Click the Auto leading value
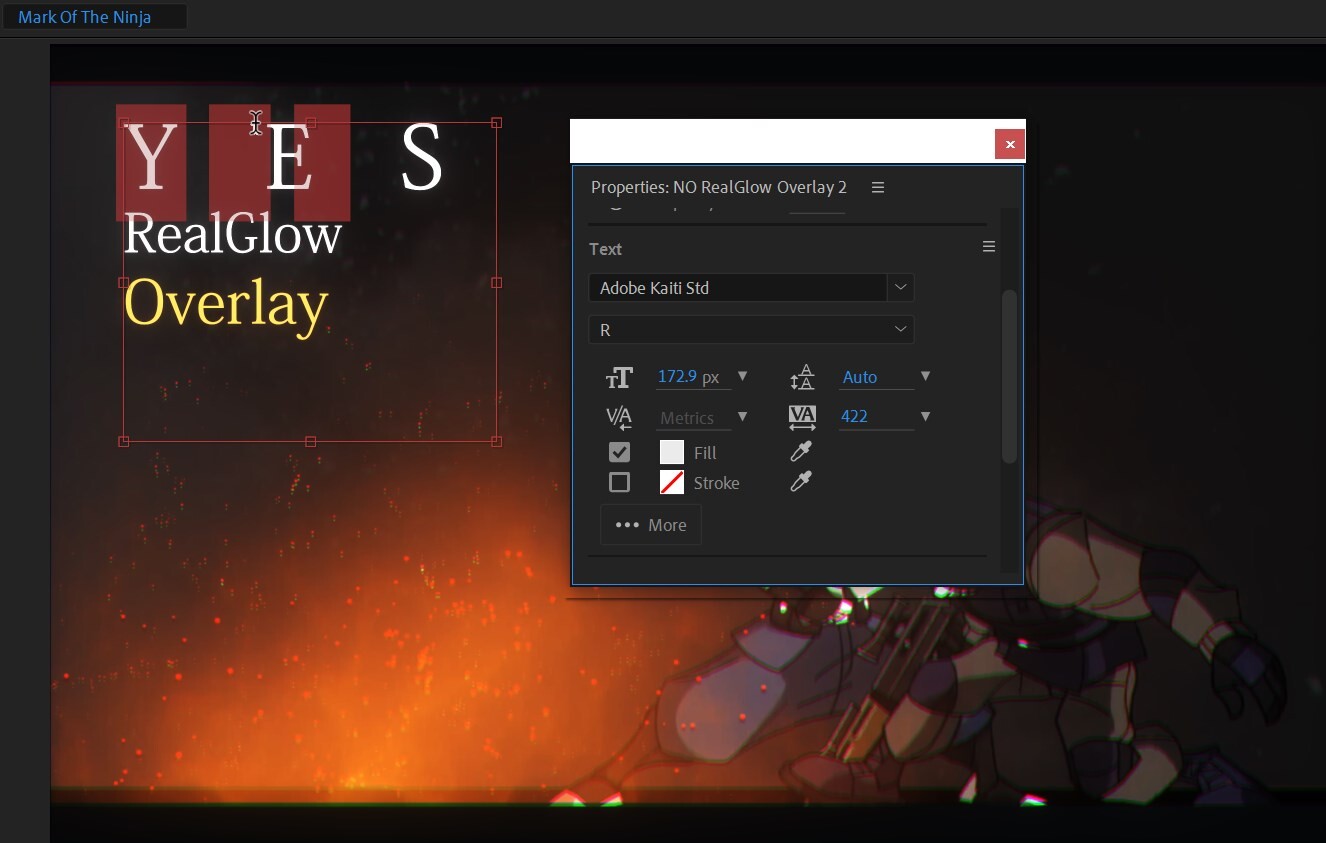The width and height of the screenshot is (1326, 843). click(x=860, y=377)
